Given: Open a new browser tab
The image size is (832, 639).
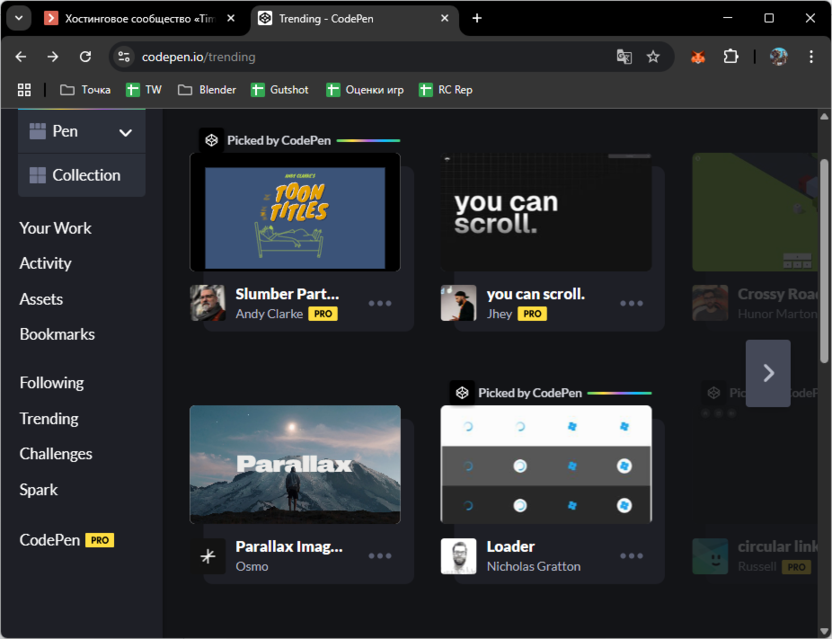Looking at the screenshot, I should pyautogui.click(x=477, y=18).
